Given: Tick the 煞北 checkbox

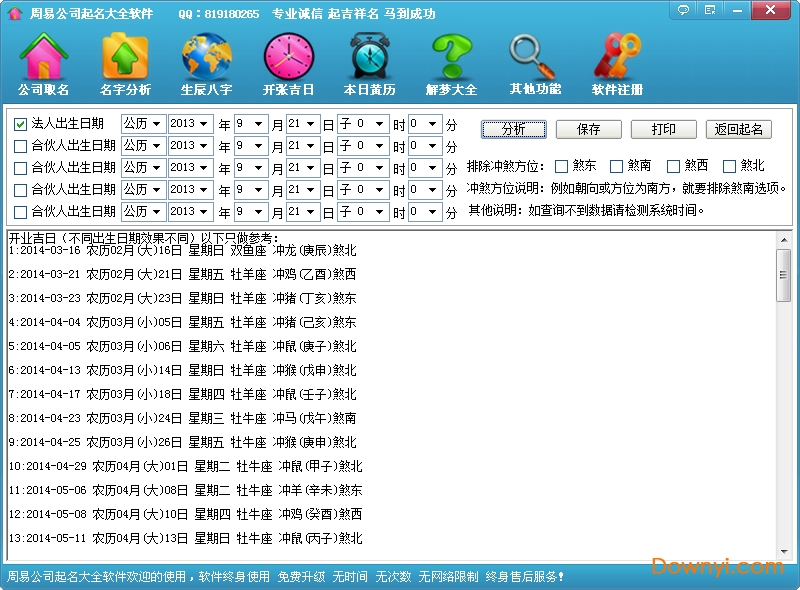Looking at the screenshot, I should pos(730,166).
